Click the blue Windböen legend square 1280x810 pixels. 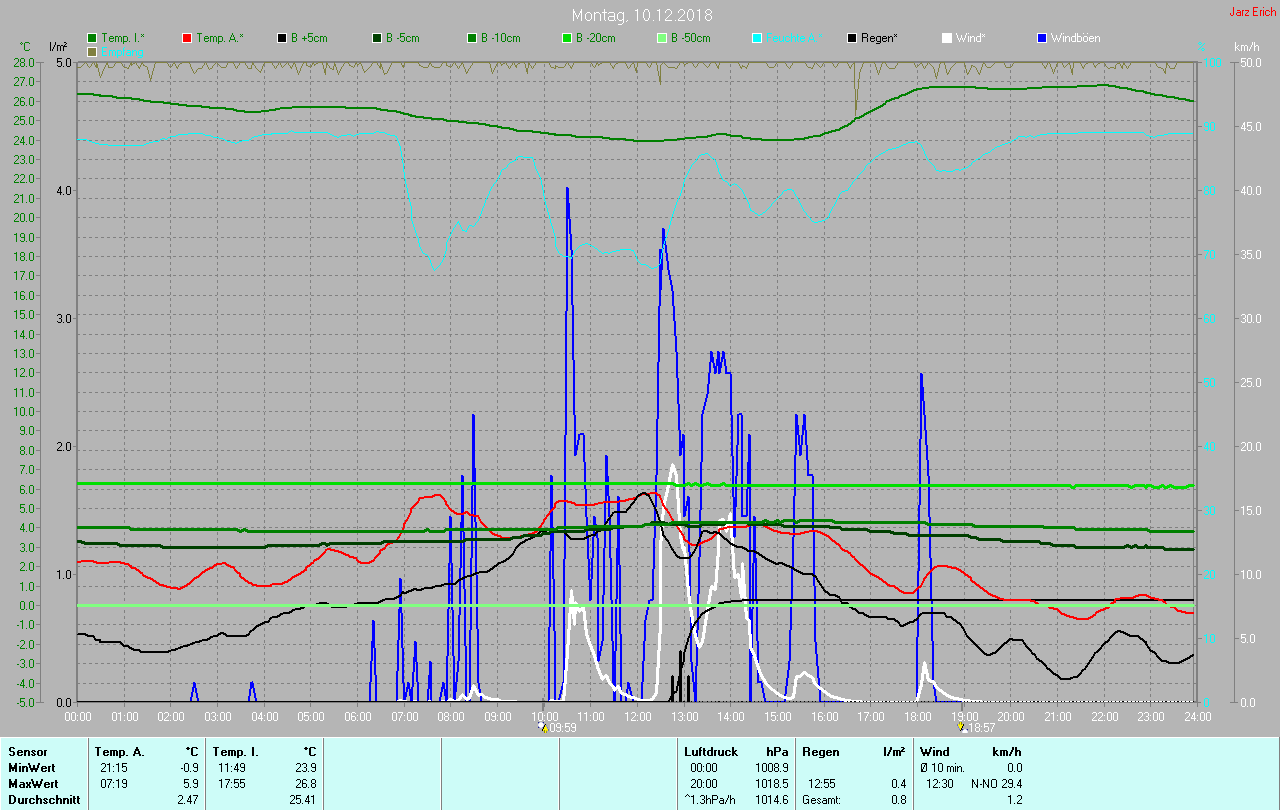(1042, 38)
